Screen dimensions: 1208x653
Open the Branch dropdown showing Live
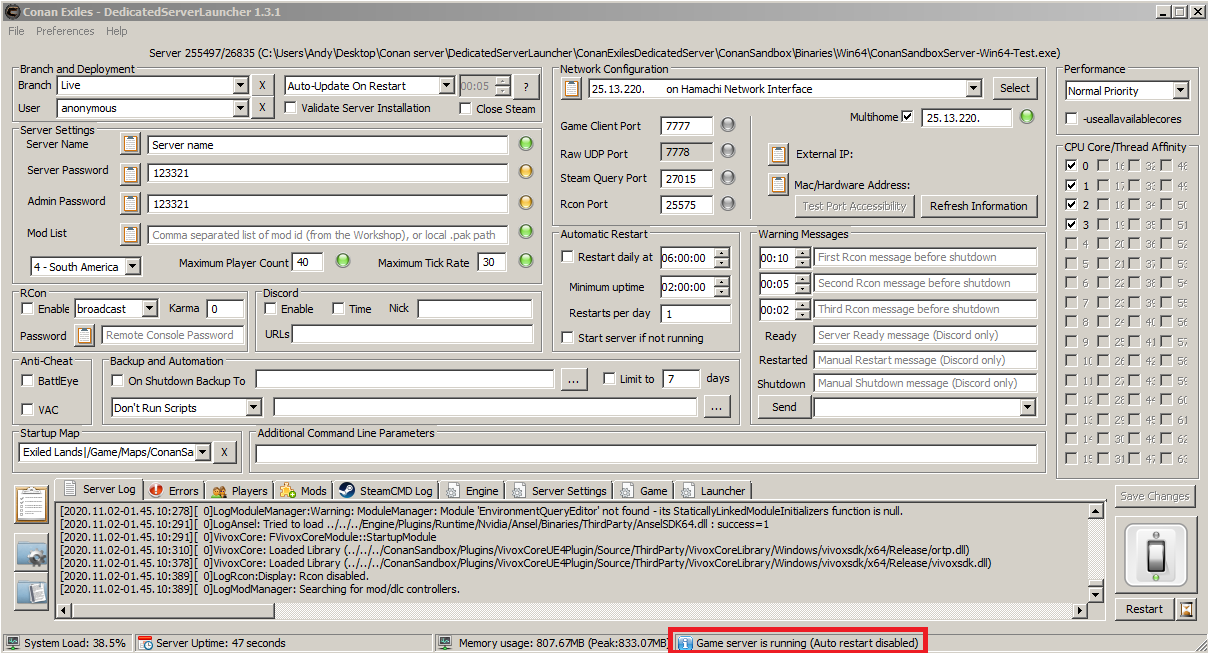coord(240,86)
